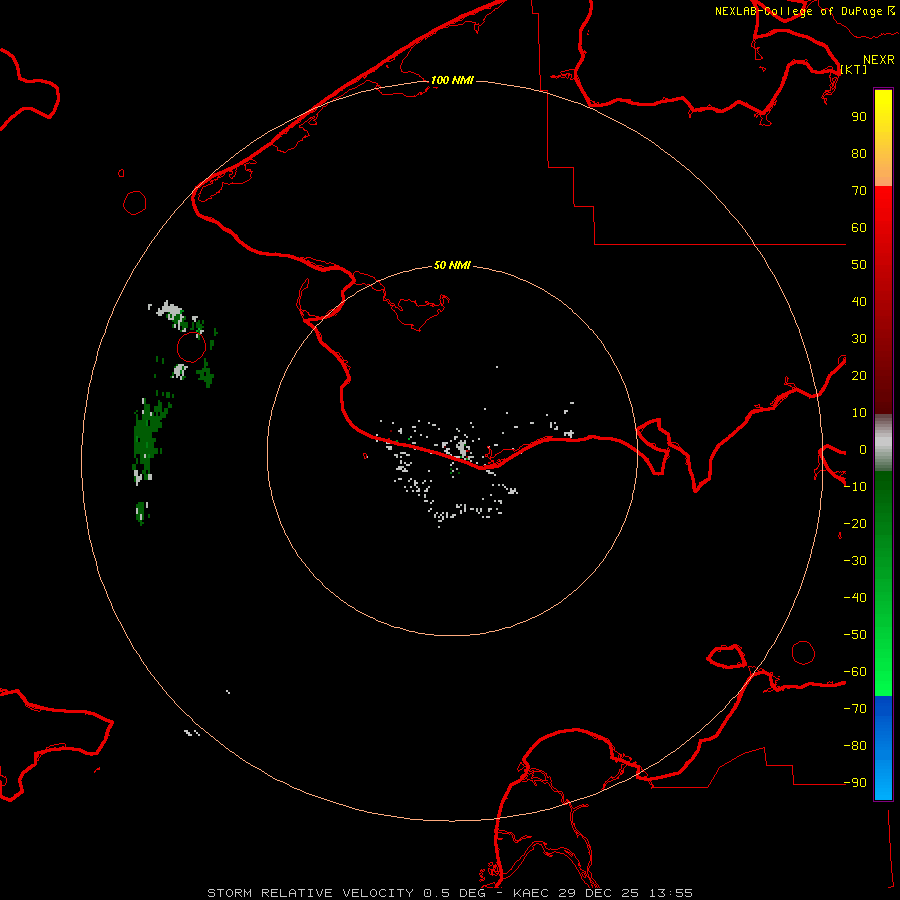The width and height of the screenshot is (900, 900).
Task: Pick the gray zero-velocity color bar segment
Action: pos(883,443)
